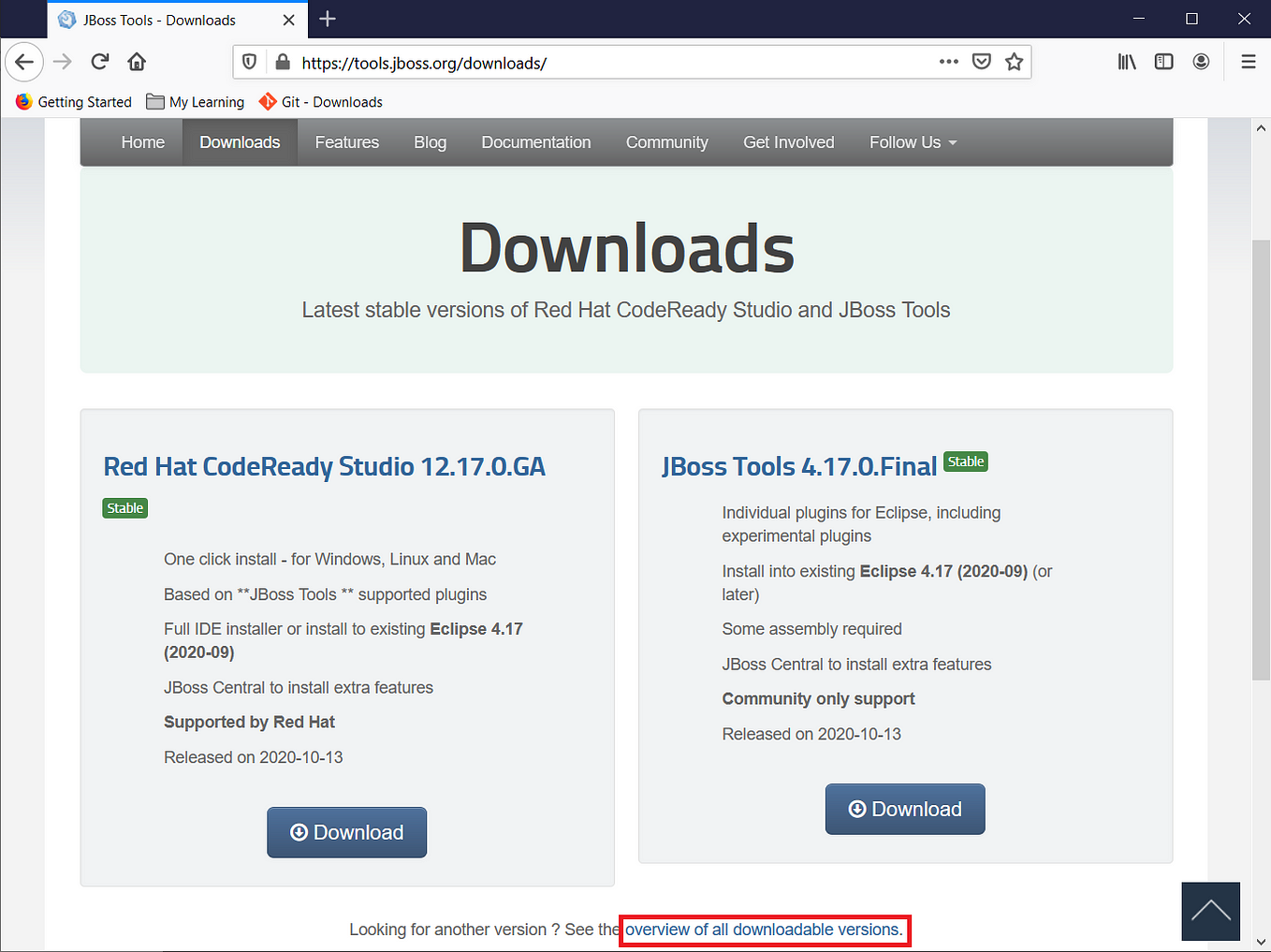Open the page actions three-dot menu
The image size is (1271, 952).
click(949, 62)
